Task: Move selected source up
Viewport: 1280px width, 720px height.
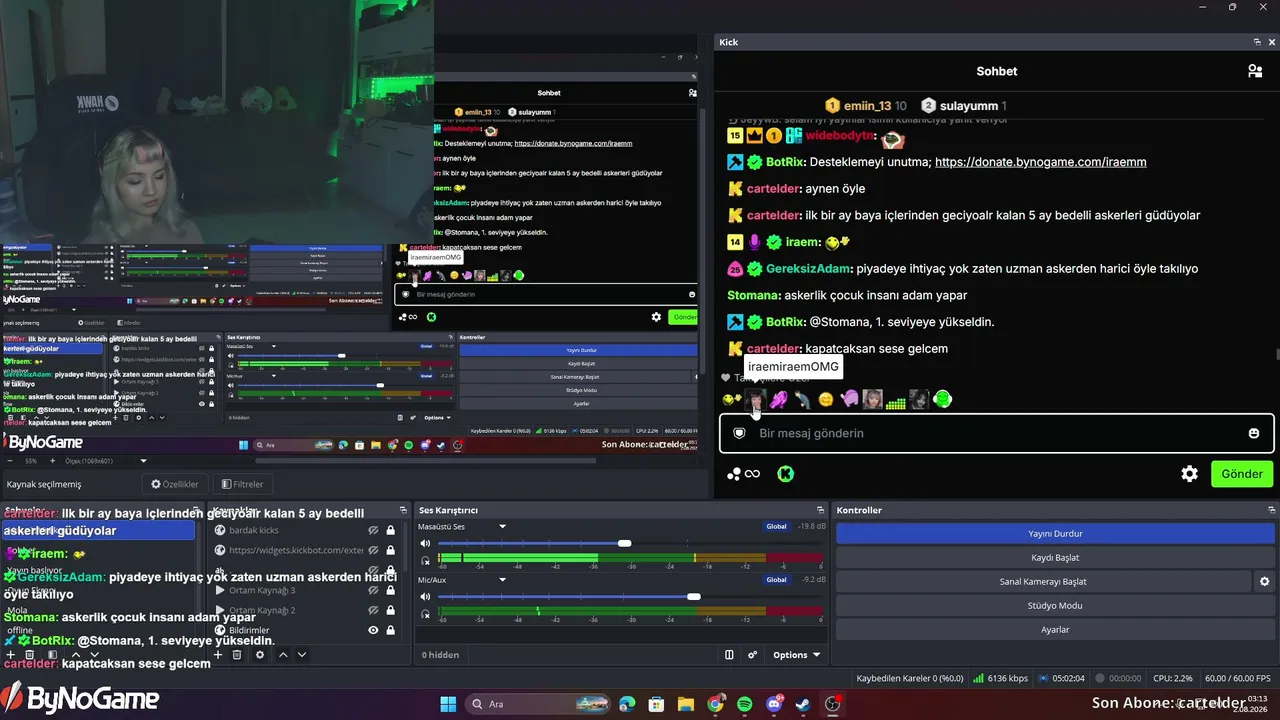Action: tap(283, 654)
